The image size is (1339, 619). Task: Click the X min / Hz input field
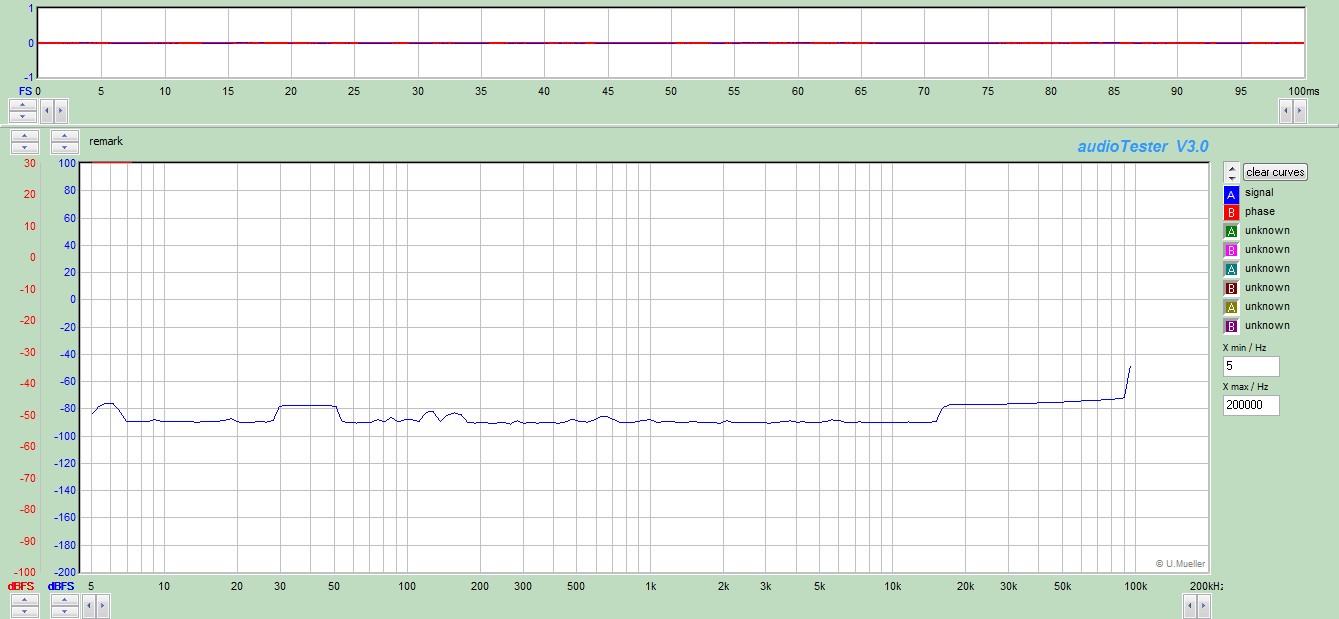tap(1250, 367)
